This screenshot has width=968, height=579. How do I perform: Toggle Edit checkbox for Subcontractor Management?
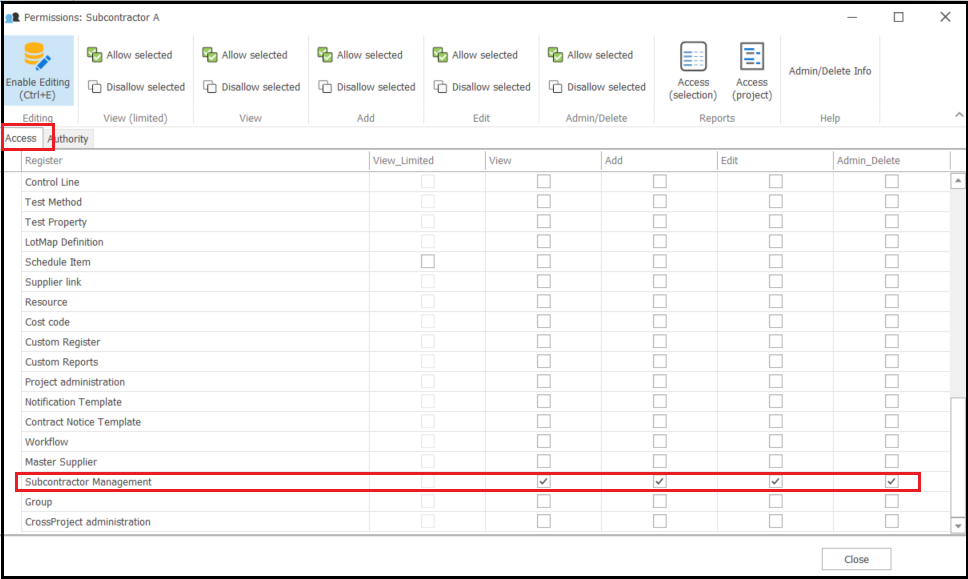(x=776, y=481)
